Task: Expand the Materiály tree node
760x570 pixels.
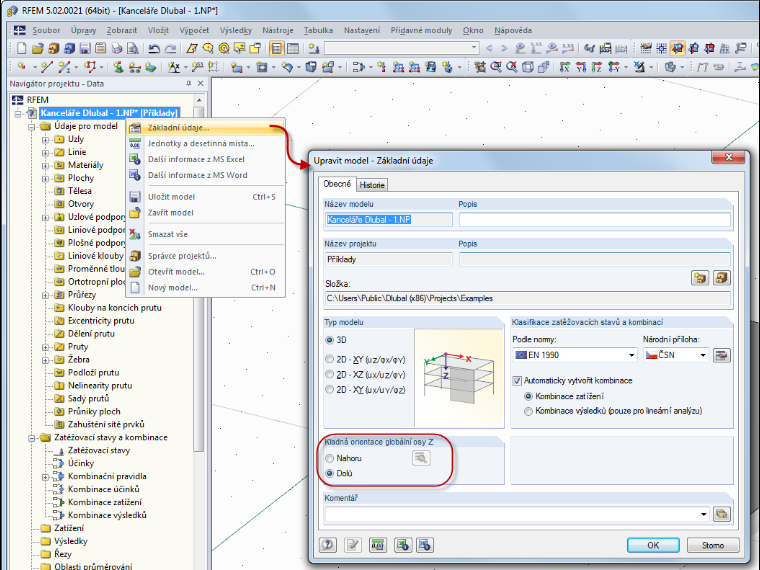Action: [45, 165]
